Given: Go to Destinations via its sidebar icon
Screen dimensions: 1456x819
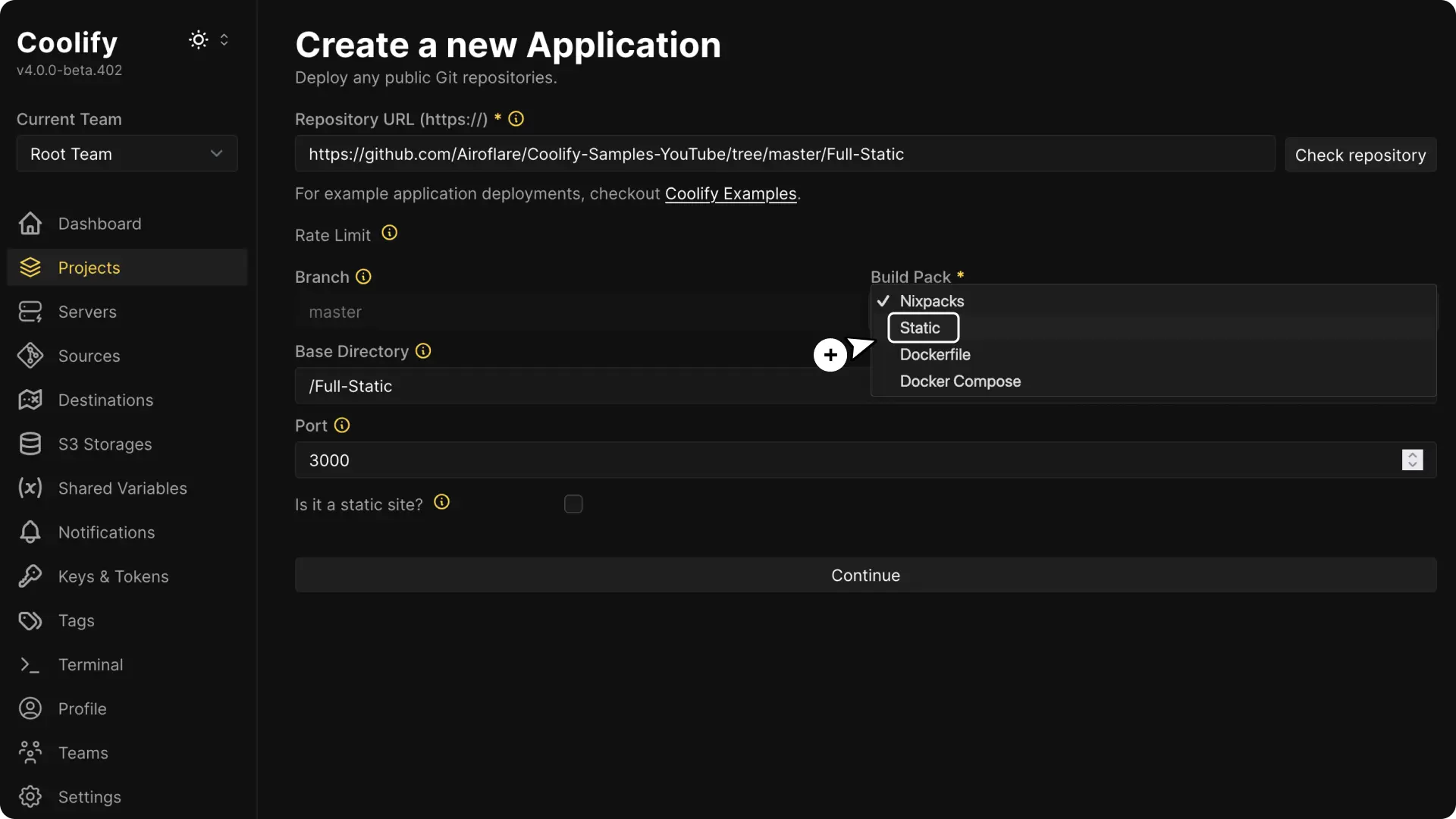Looking at the screenshot, I should point(30,400).
